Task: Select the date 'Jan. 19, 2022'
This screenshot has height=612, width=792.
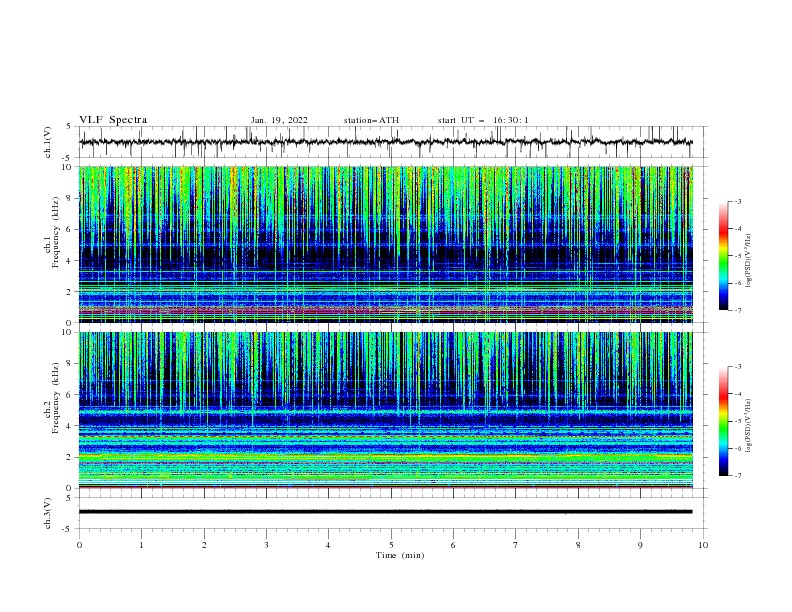Action: click(279, 120)
